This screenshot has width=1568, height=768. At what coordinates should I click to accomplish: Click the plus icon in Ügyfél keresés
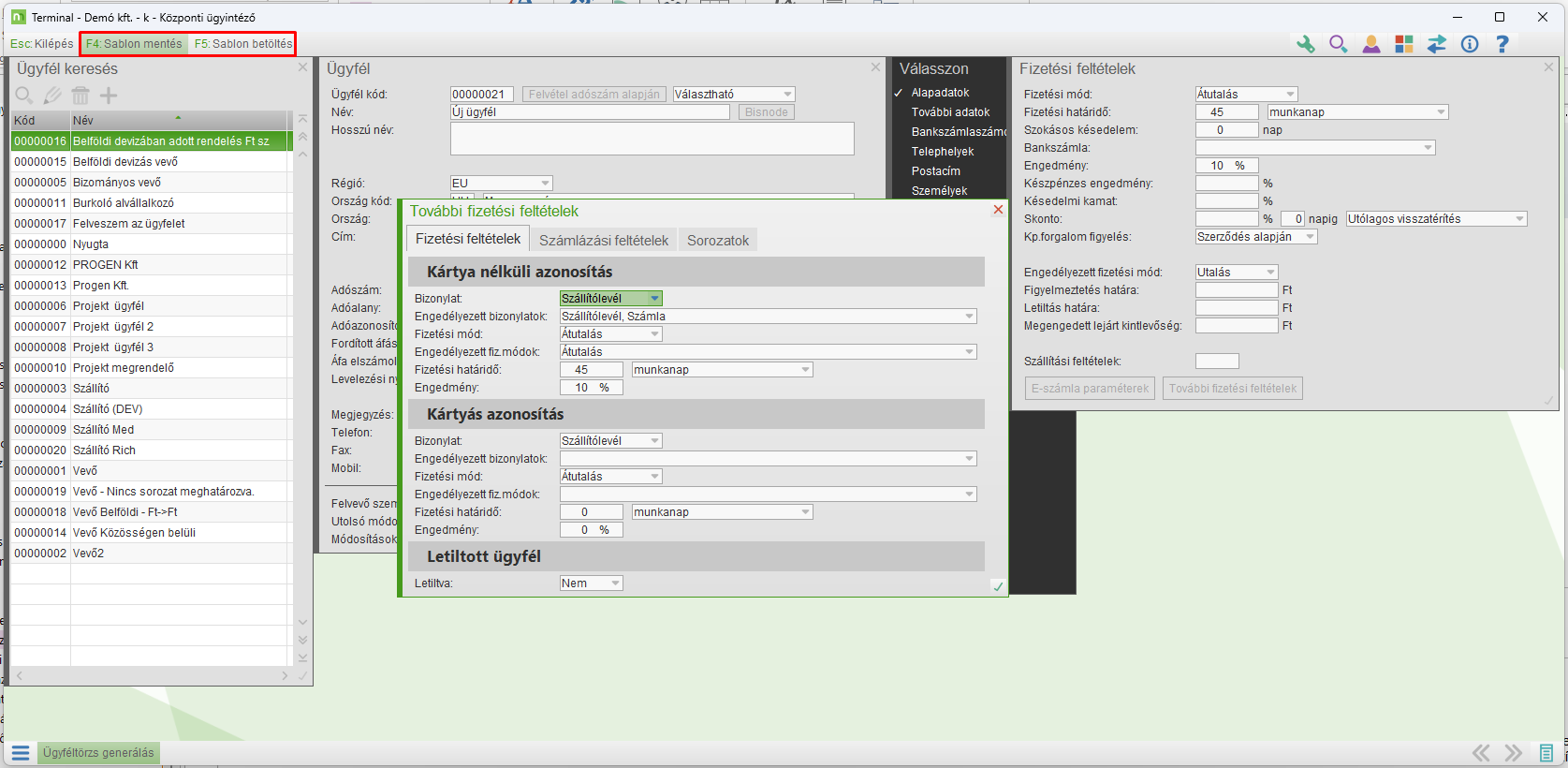tap(109, 96)
